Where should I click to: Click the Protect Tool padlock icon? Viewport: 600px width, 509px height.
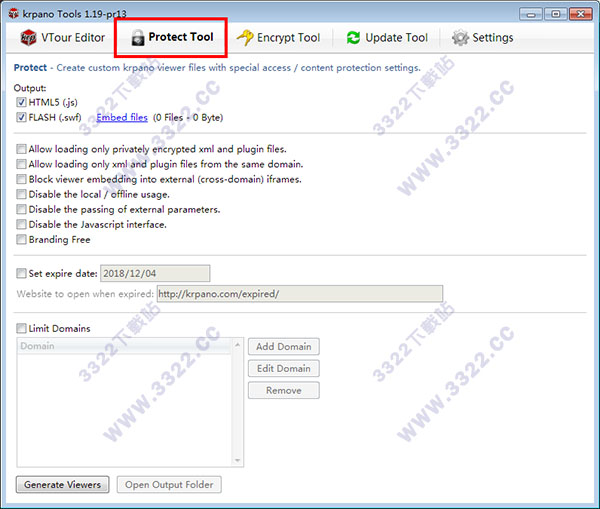coord(138,38)
